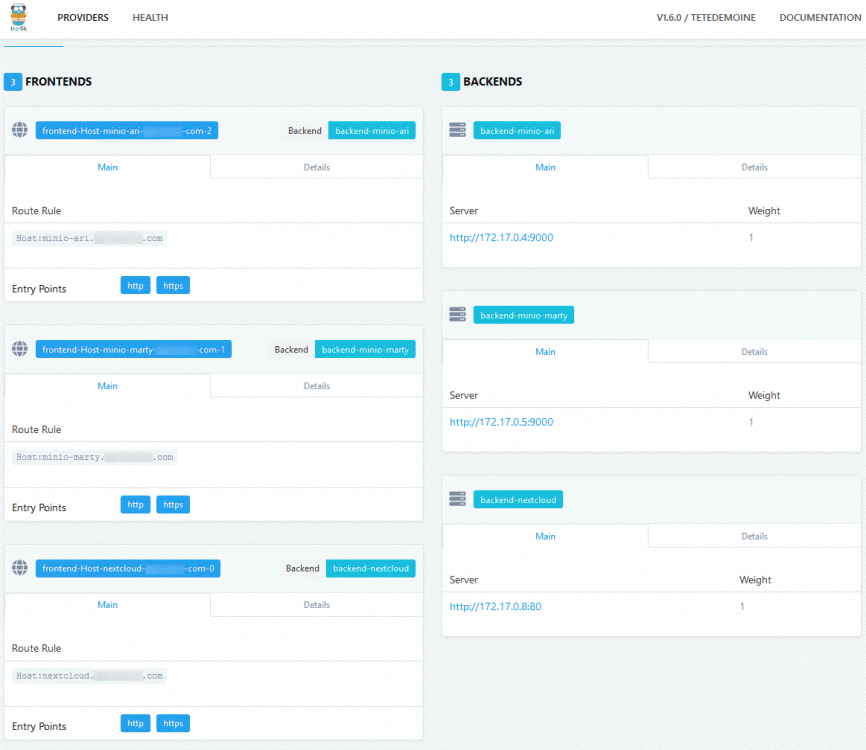
Task: Open the Health page
Action: tap(150, 18)
